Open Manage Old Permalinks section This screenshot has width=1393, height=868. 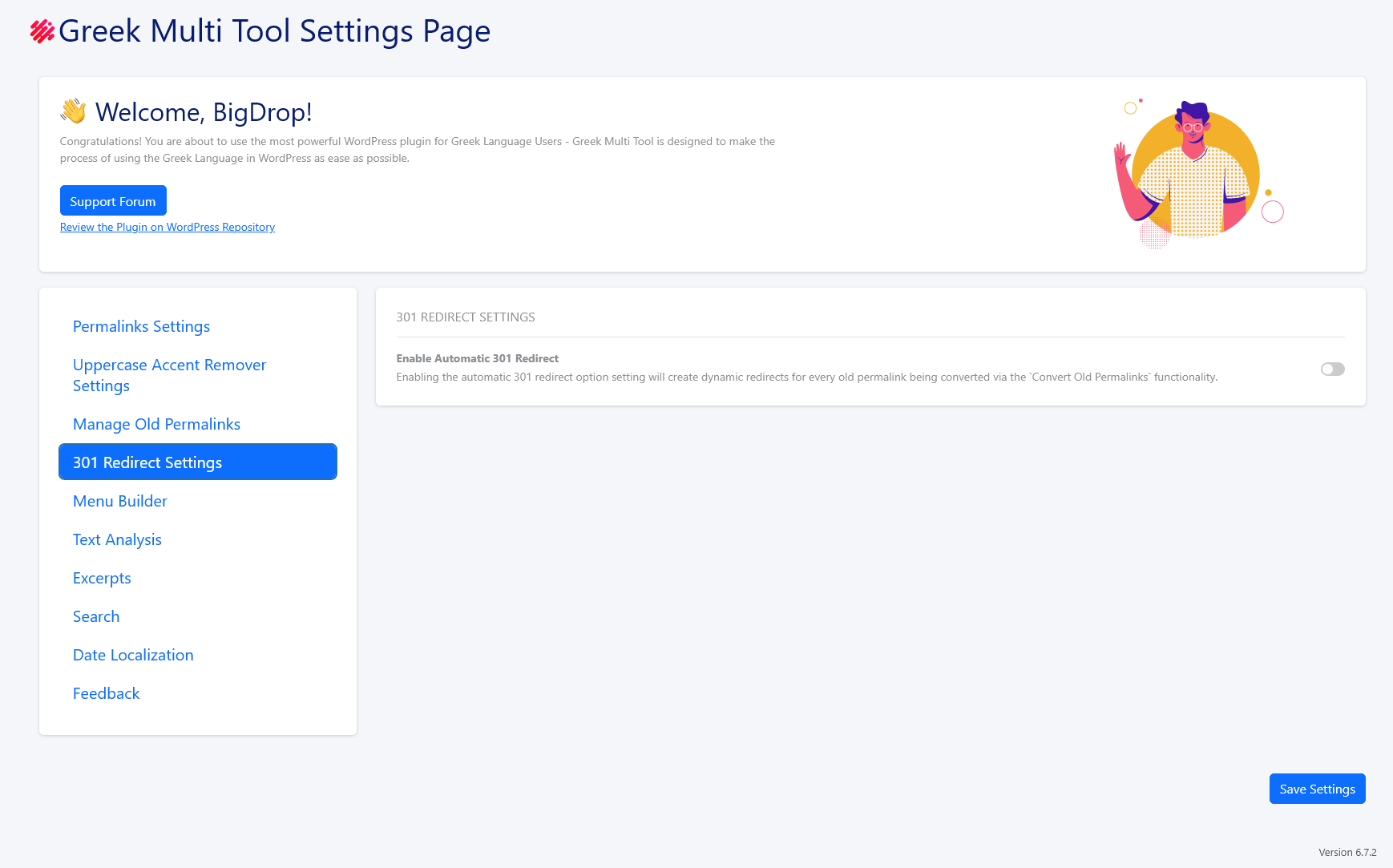point(156,424)
